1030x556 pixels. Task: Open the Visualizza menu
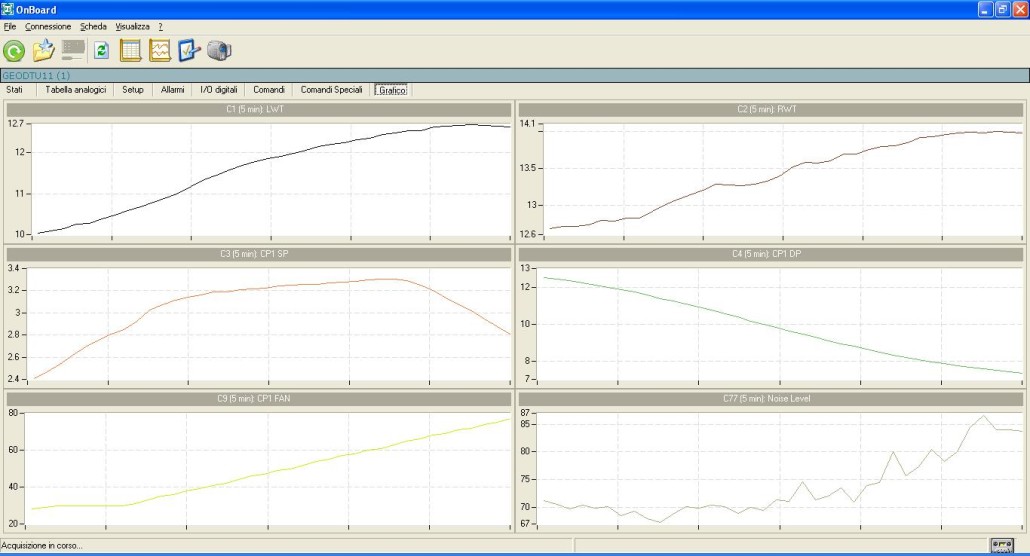(x=132, y=26)
